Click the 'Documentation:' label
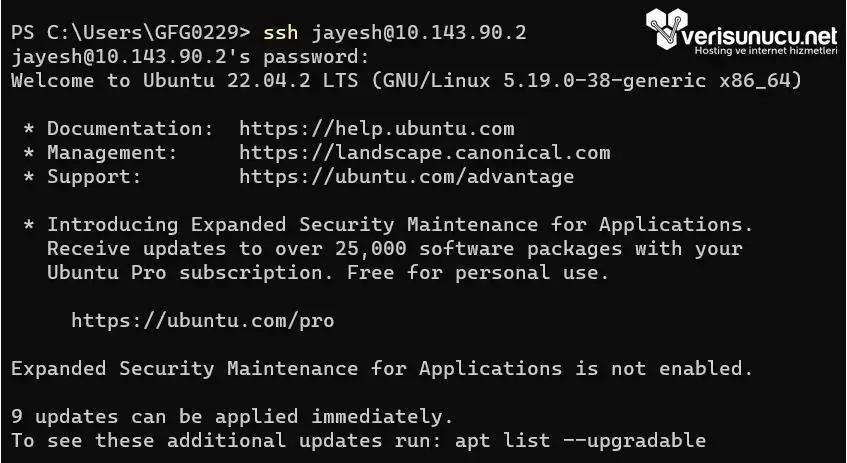 pos(130,129)
